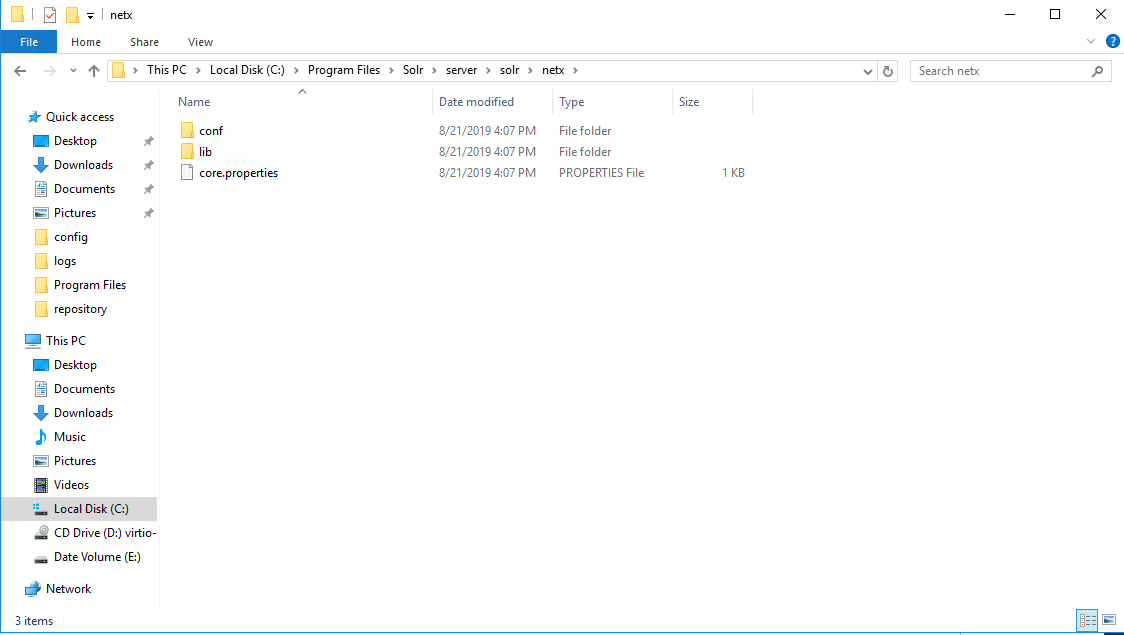The width and height of the screenshot is (1124, 635).
Task: Refresh the netx folder view
Action: (x=888, y=71)
